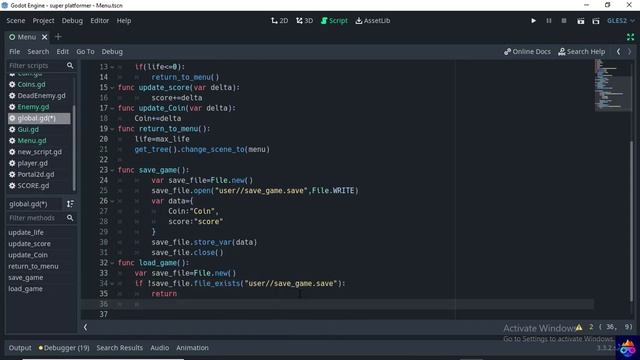Click the Search Help button
Image resolution: width=640 pixels, height=360 pixels.
point(582,51)
